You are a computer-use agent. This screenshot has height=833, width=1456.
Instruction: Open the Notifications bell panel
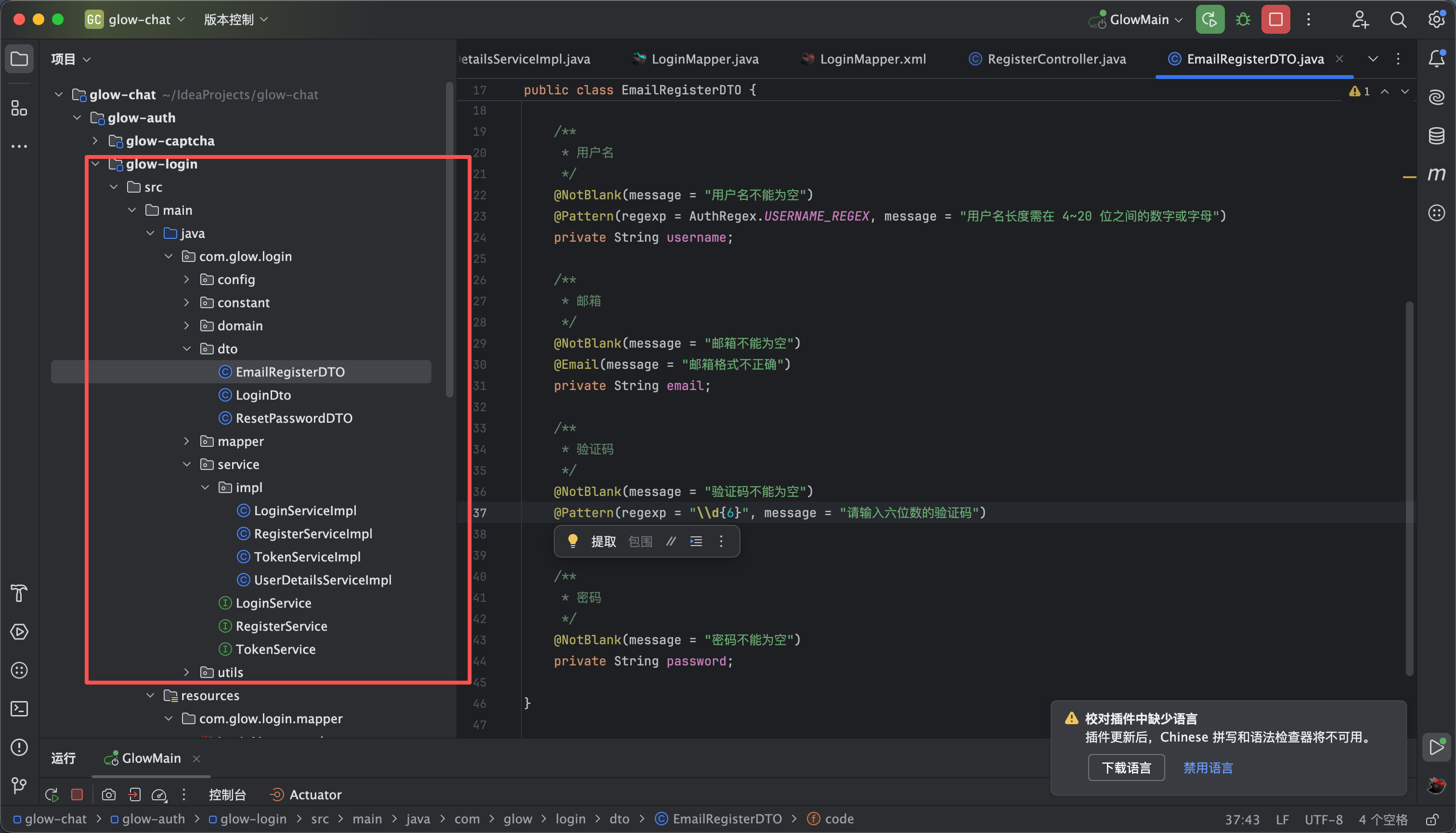(x=1436, y=58)
